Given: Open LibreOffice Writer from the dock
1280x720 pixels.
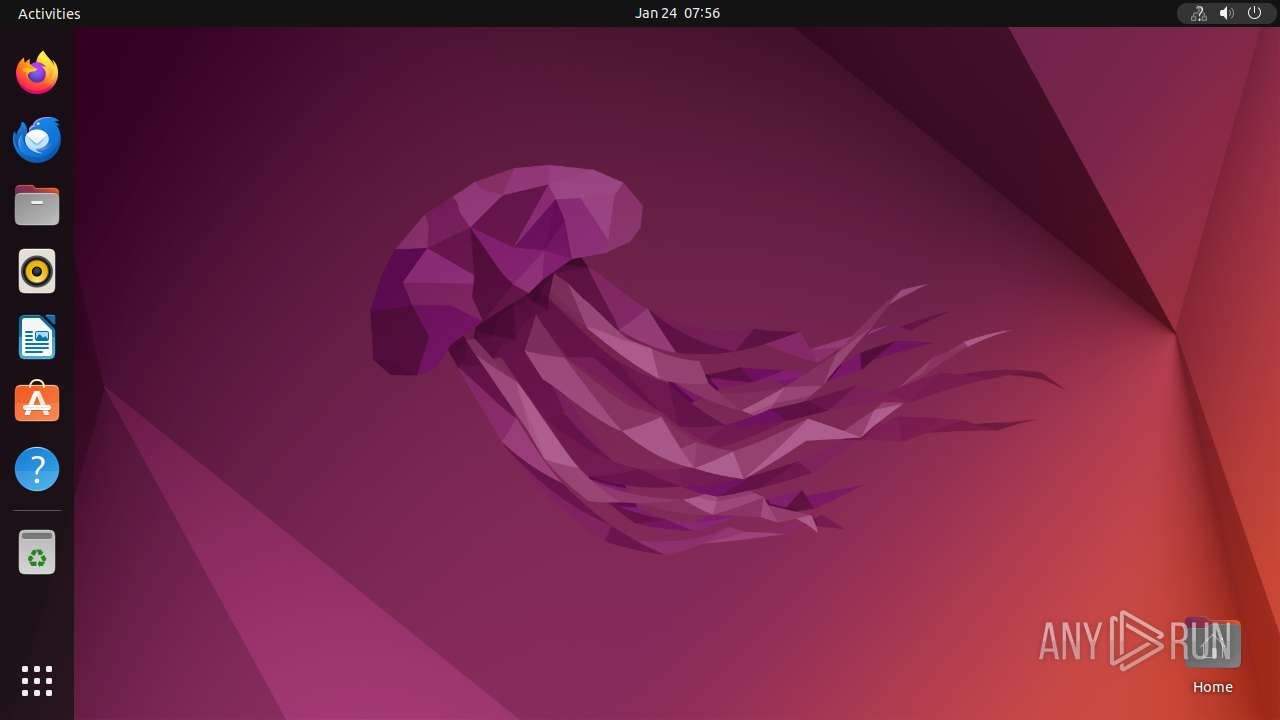Looking at the screenshot, I should tap(37, 337).
